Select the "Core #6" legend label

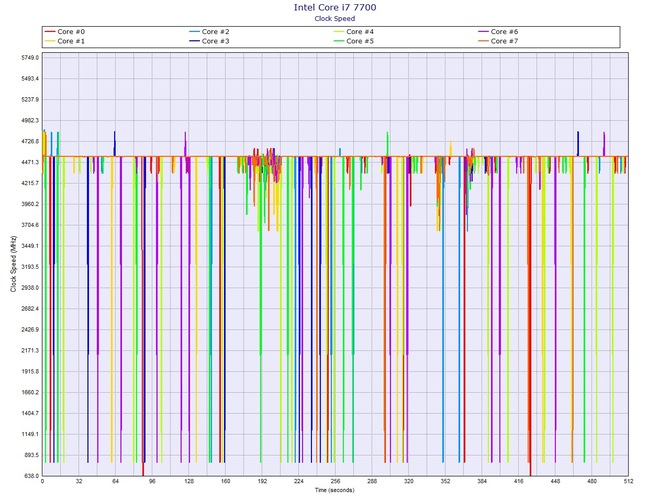click(x=504, y=32)
